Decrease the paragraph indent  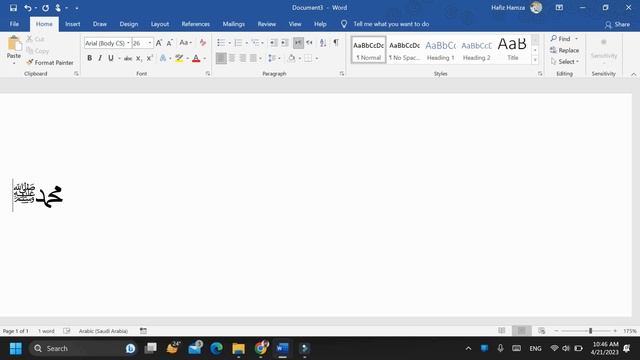click(273, 43)
